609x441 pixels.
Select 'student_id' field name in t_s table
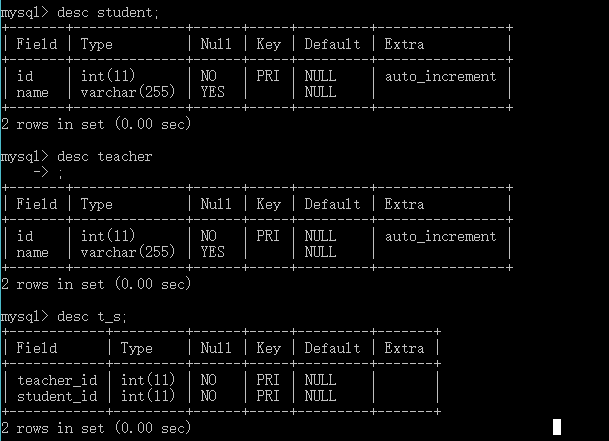point(58,396)
